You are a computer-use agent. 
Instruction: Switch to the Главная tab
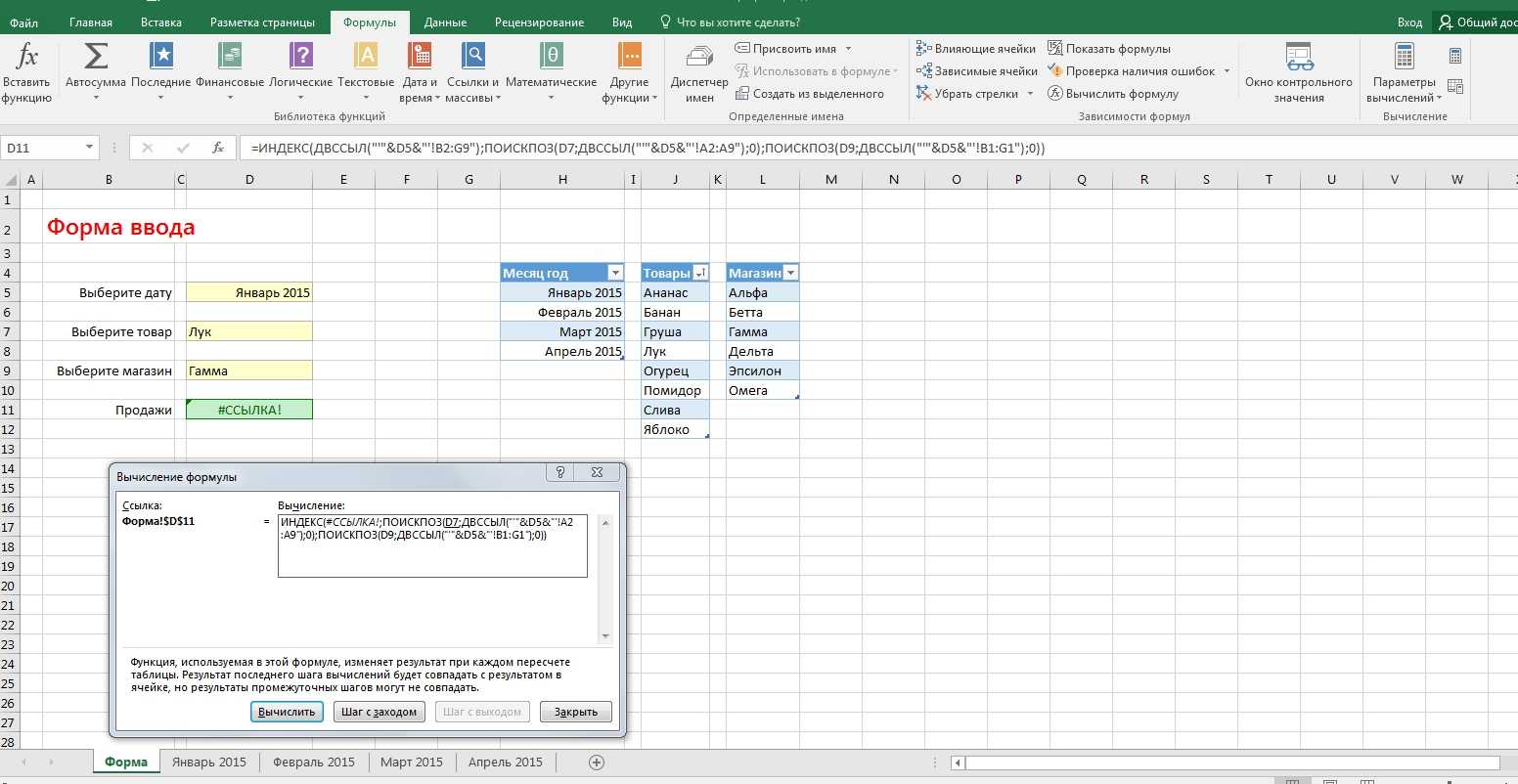[92, 22]
